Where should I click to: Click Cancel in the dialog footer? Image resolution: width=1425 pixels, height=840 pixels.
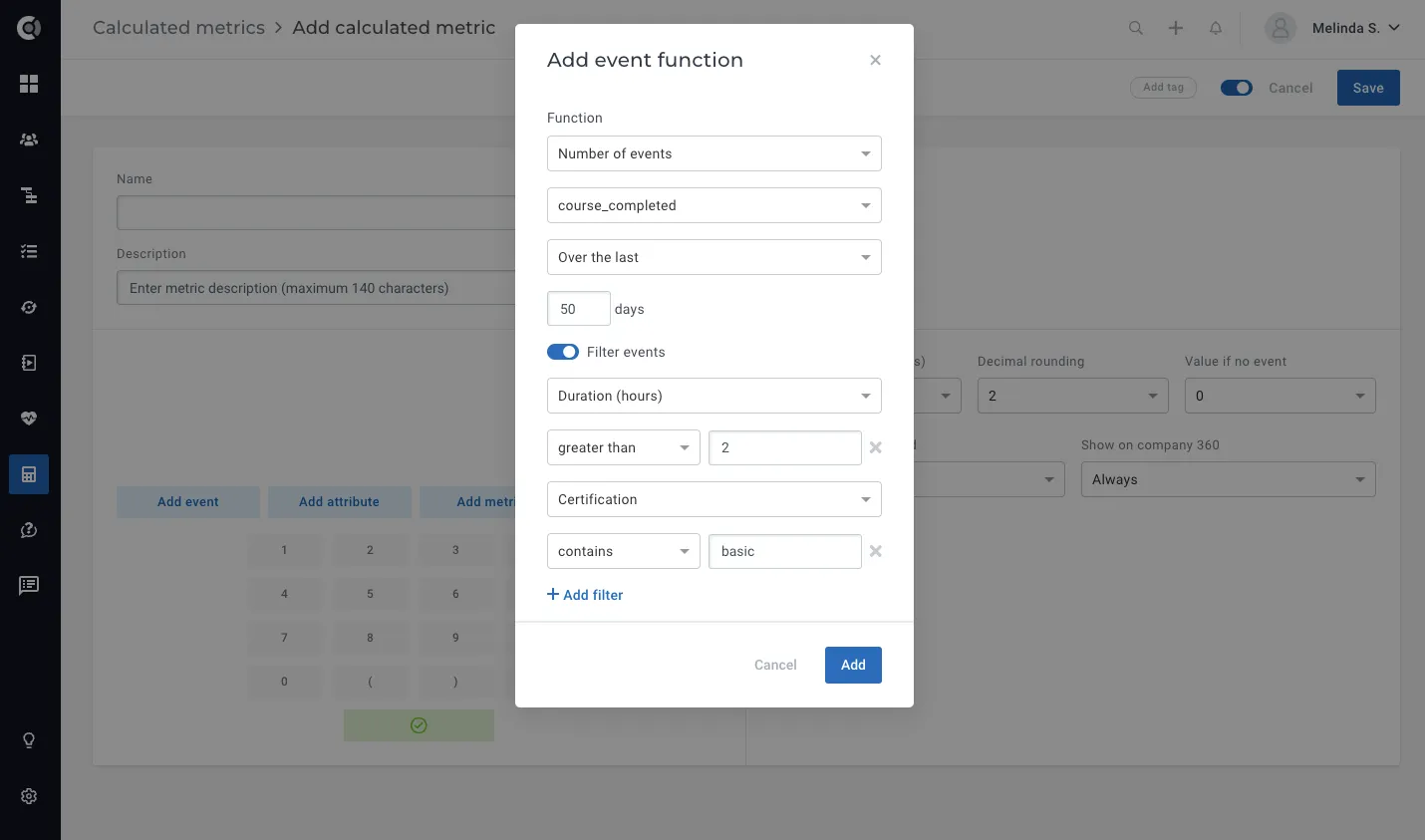775,665
